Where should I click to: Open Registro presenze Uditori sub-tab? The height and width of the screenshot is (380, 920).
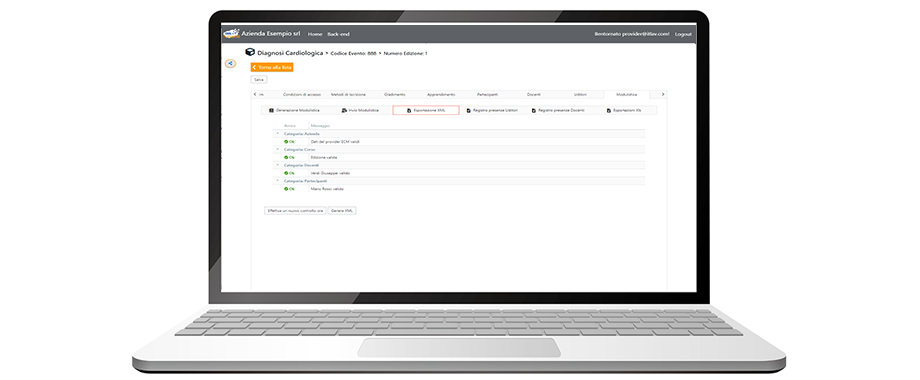click(x=492, y=110)
